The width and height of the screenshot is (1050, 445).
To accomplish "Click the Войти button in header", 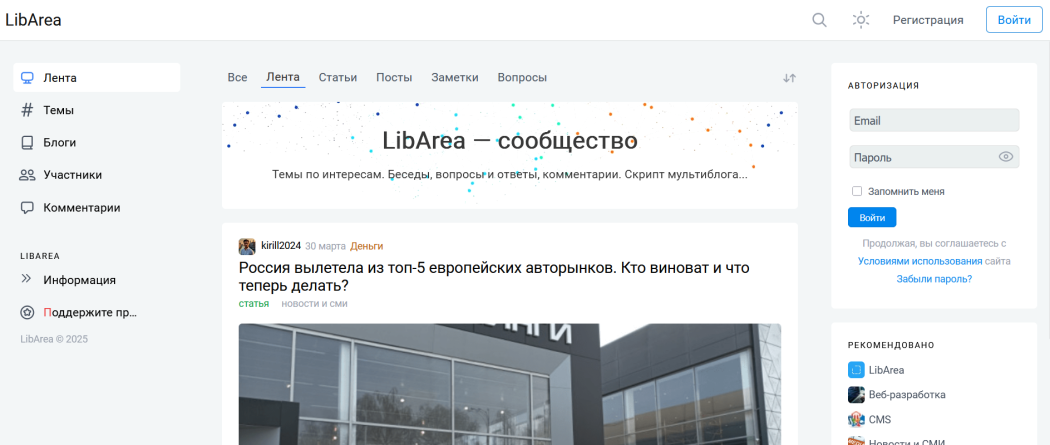I will pyautogui.click(x=1014, y=20).
